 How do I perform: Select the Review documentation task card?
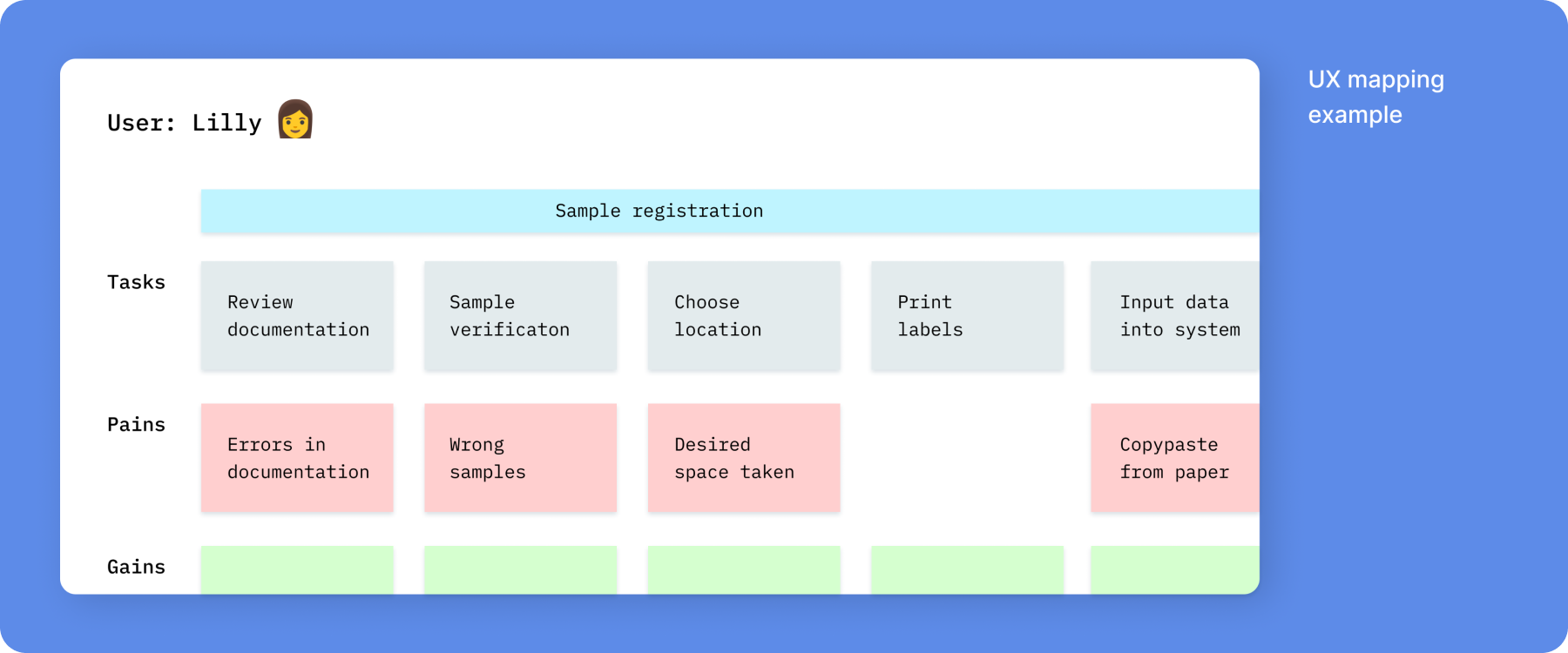[297, 316]
